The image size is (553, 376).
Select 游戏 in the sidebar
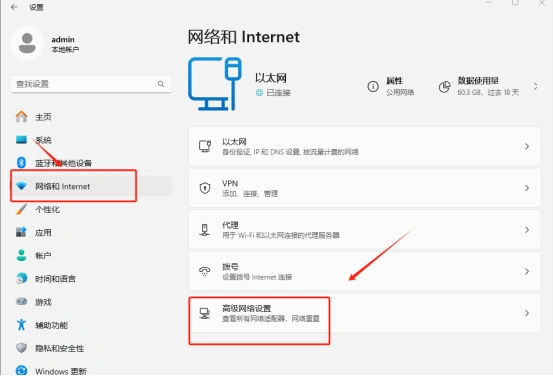click(x=91, y=302)
